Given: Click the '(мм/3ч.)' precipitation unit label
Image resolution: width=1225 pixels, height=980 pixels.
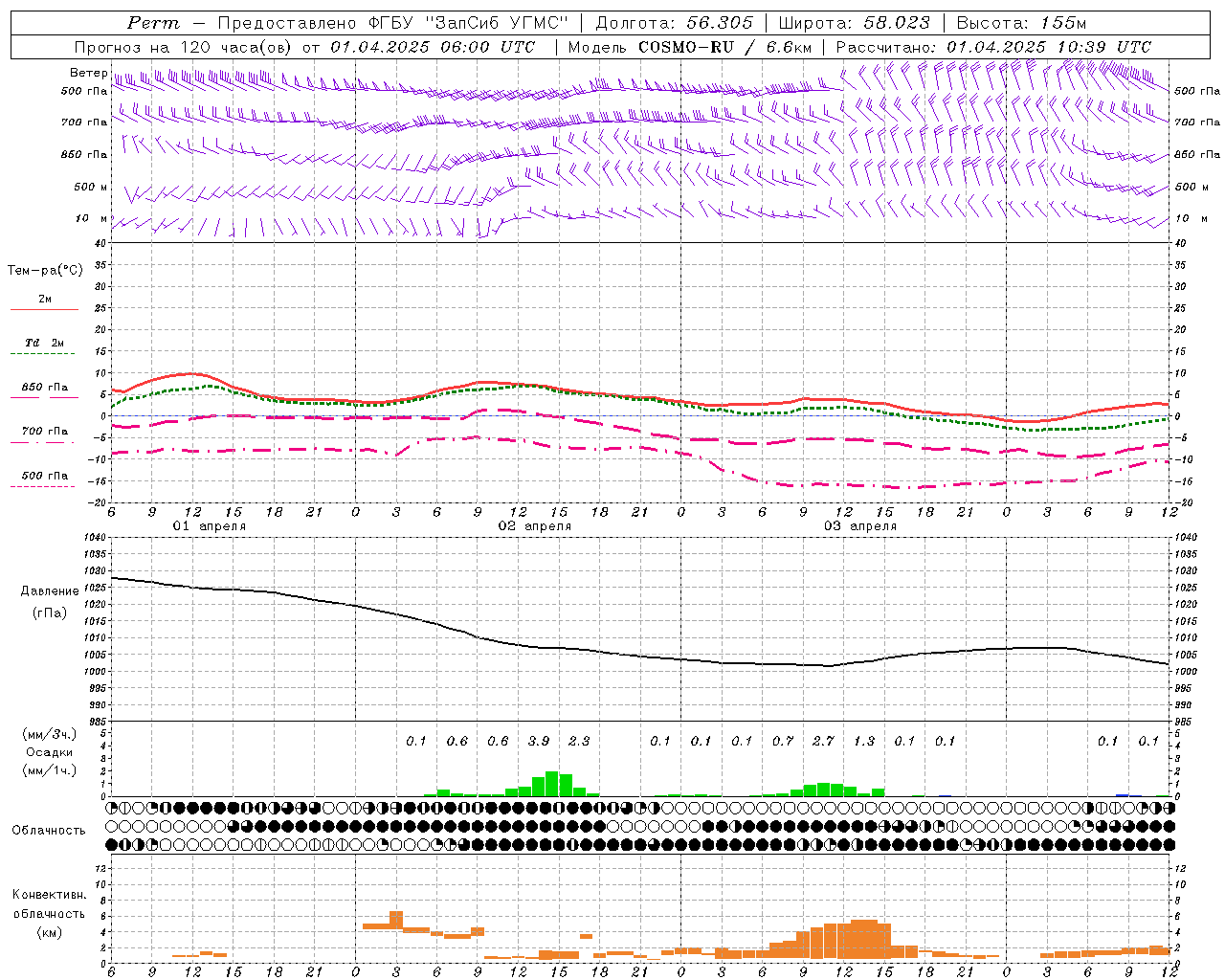Looking at the screenshot, I should pos(50,734).
